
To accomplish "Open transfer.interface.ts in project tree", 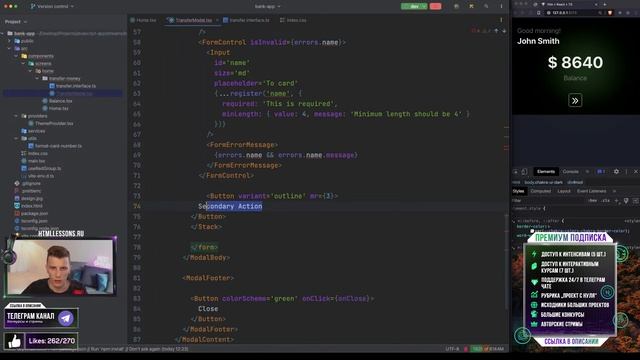I will click(73, 86).
